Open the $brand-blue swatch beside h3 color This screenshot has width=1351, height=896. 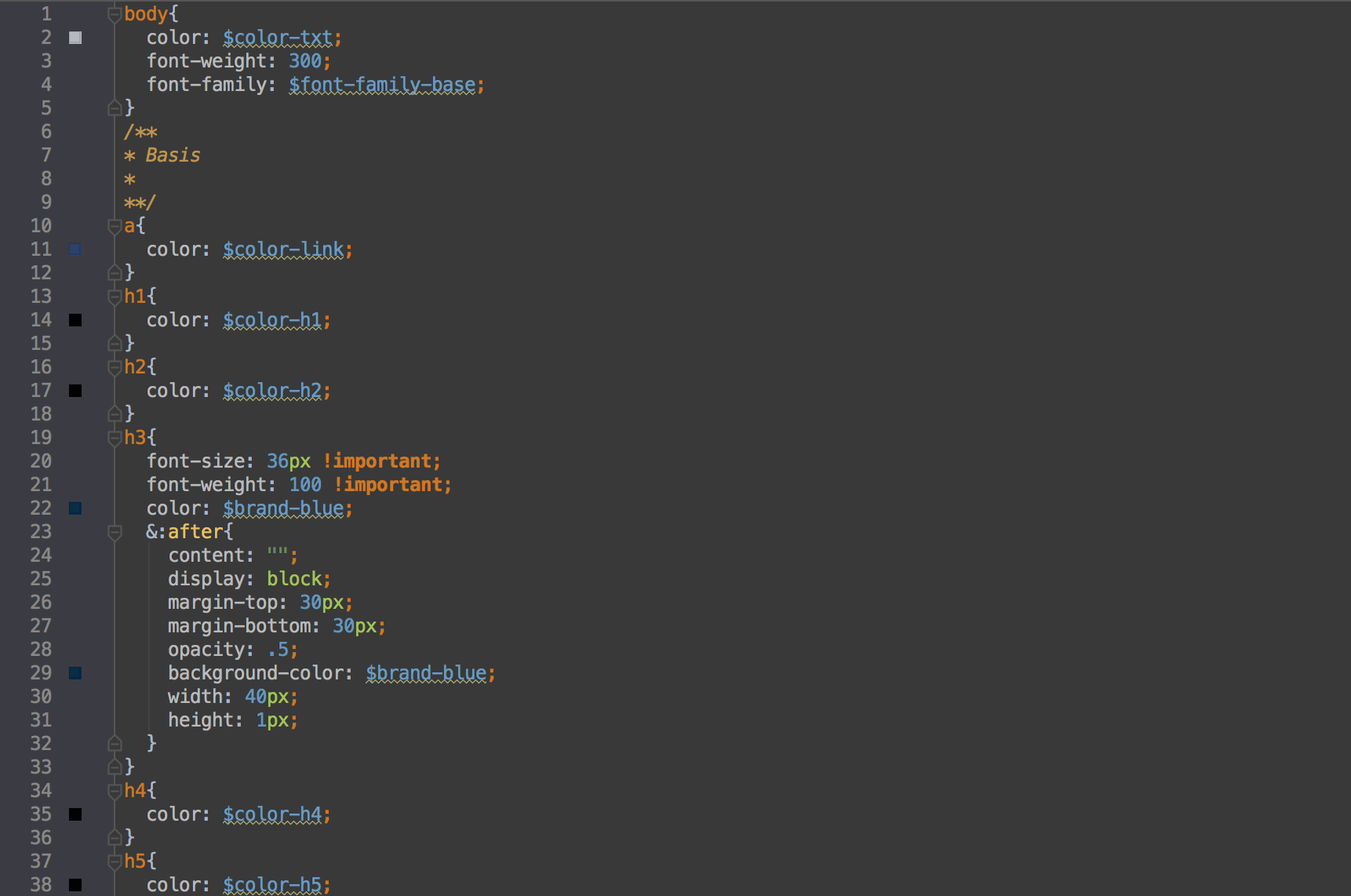pyautogui.click(x=75, y=508)
